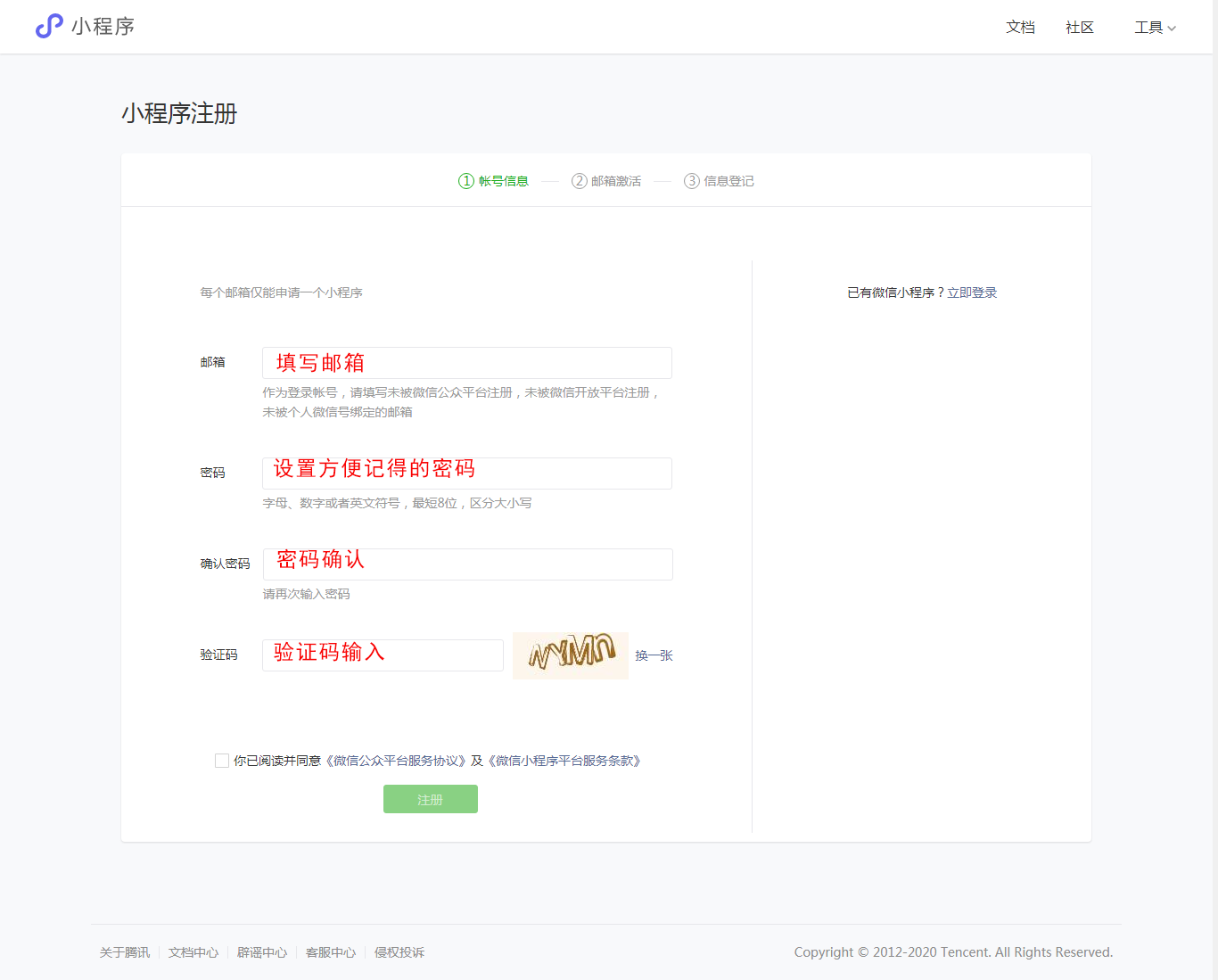Click the 立即登录 link
1218x980 pixels.
(x=972, y=292)
